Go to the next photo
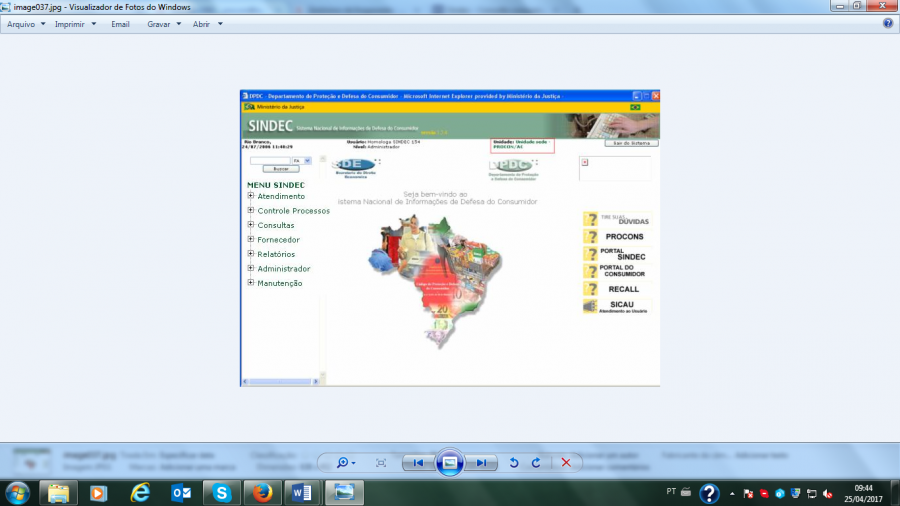Screen dimensions: 900x506 click(482, 463)
